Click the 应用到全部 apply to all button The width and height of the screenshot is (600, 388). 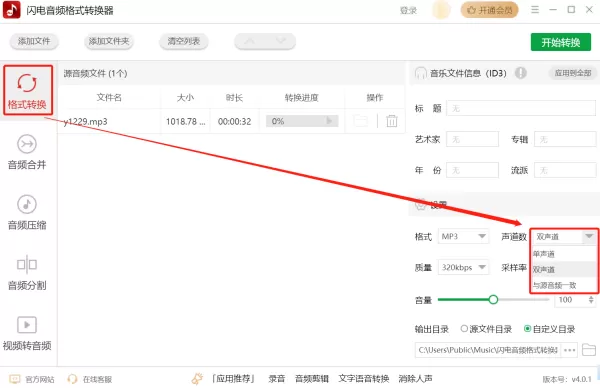point(573,73)
